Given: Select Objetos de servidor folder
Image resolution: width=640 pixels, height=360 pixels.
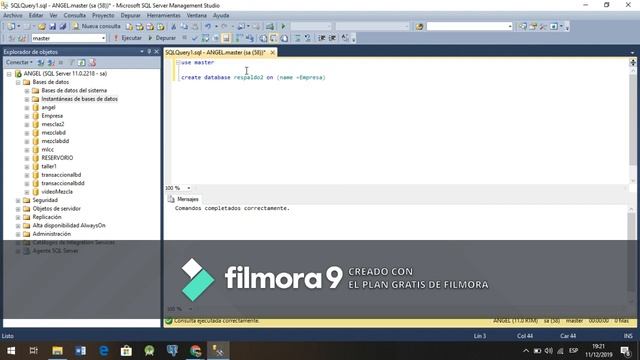Looking at the screenshot, I should [x=56, y=209].
